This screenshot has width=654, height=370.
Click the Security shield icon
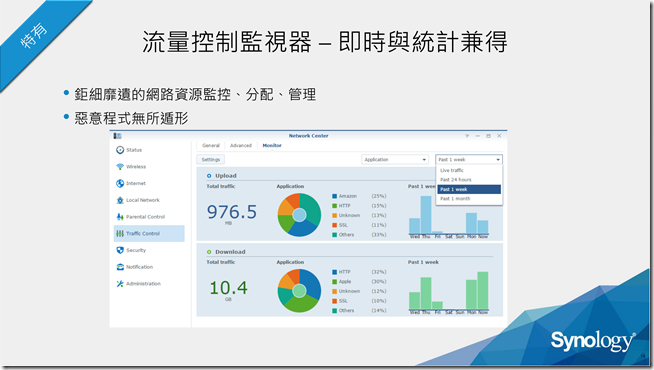click(x=120, y=250)
